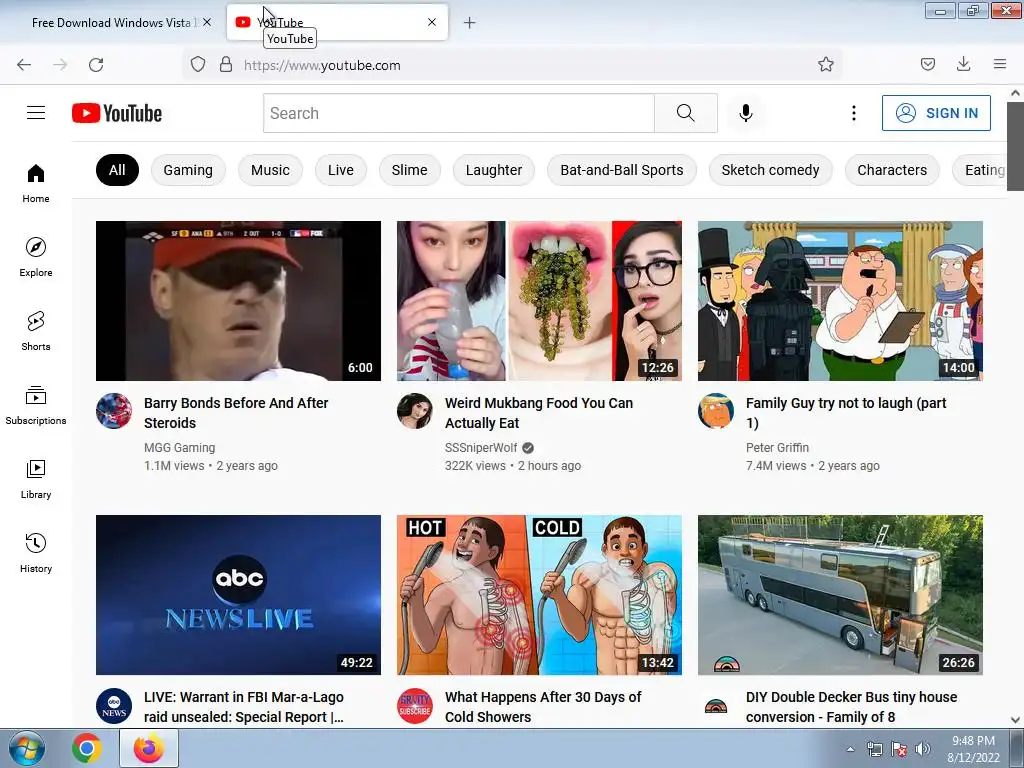Open the Windows Start menu
Viewport: 1024px width, 768px height.
tap(27, 748)
